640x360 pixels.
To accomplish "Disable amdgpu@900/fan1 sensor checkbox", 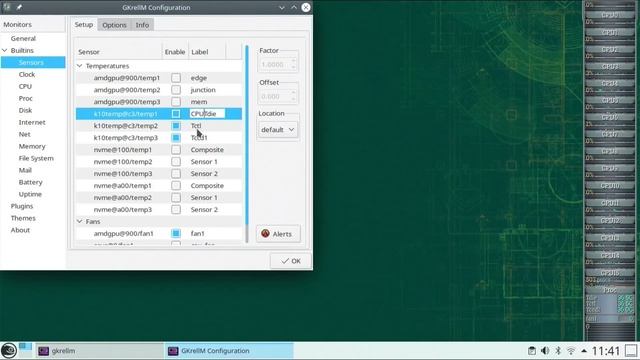I will click(x=176, y=233).
